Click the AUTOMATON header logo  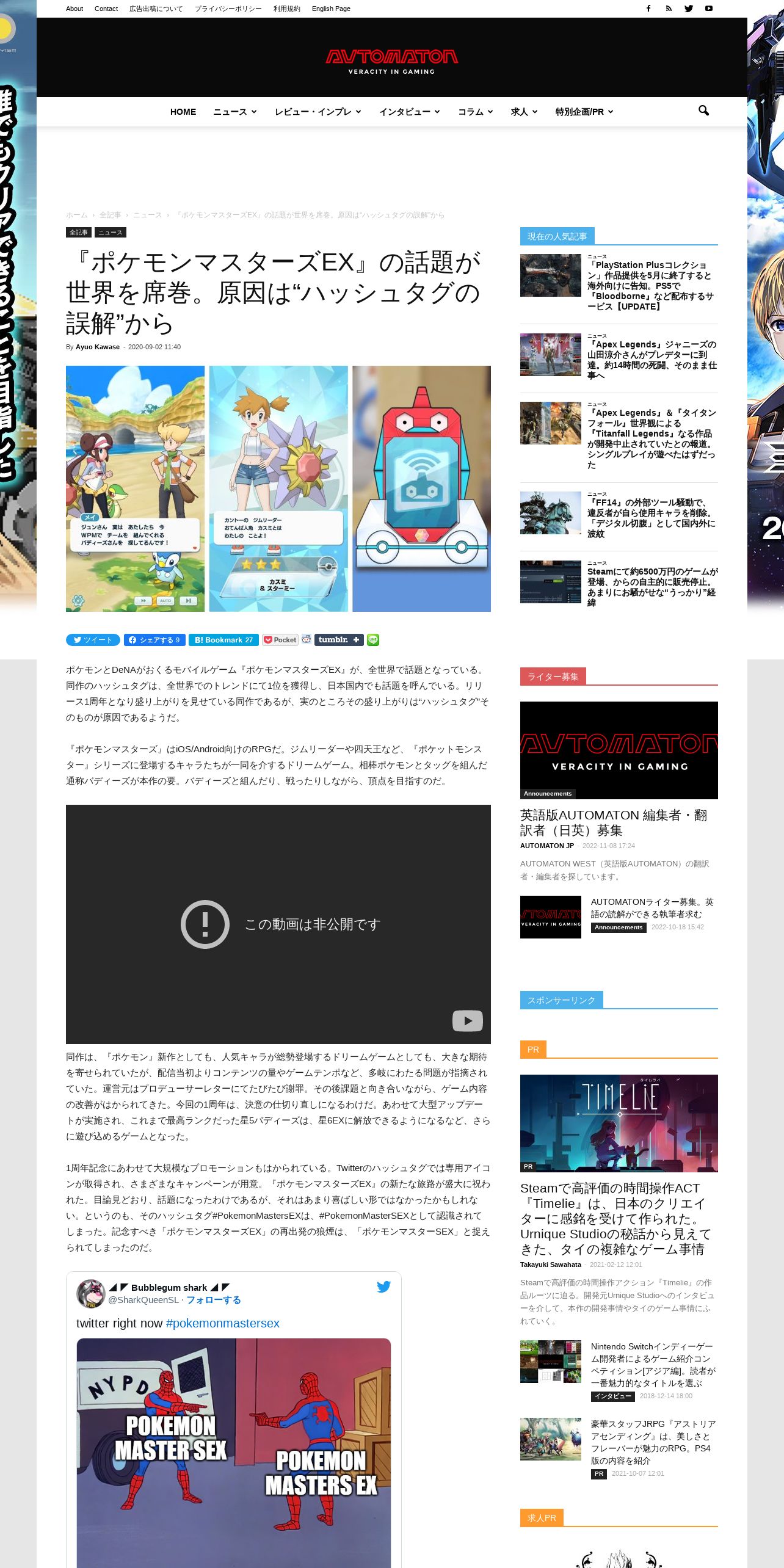point(391,62)
